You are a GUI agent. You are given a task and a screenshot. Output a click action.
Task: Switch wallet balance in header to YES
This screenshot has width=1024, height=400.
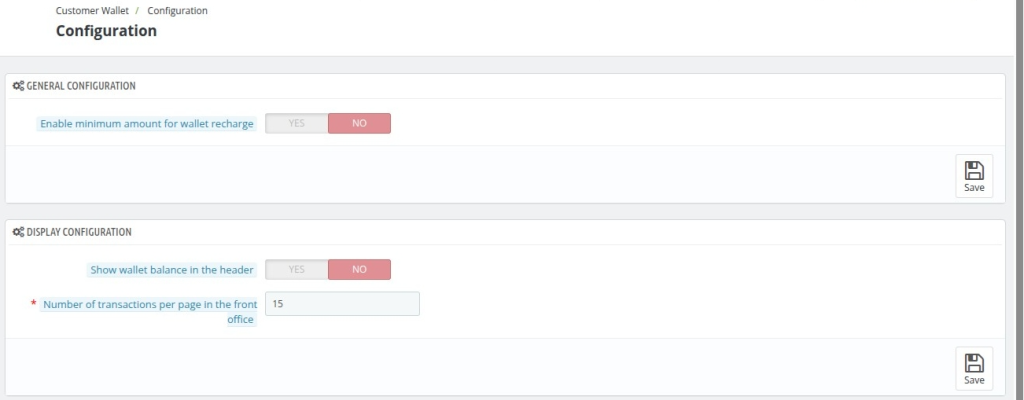click(x=297, y=270)
